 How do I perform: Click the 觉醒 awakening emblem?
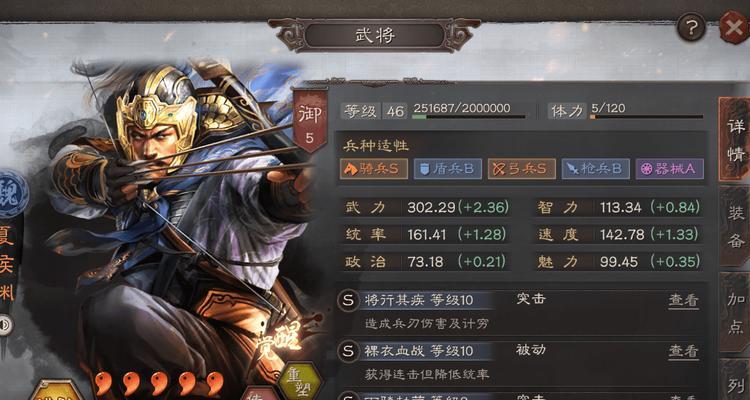click(280, 341)
